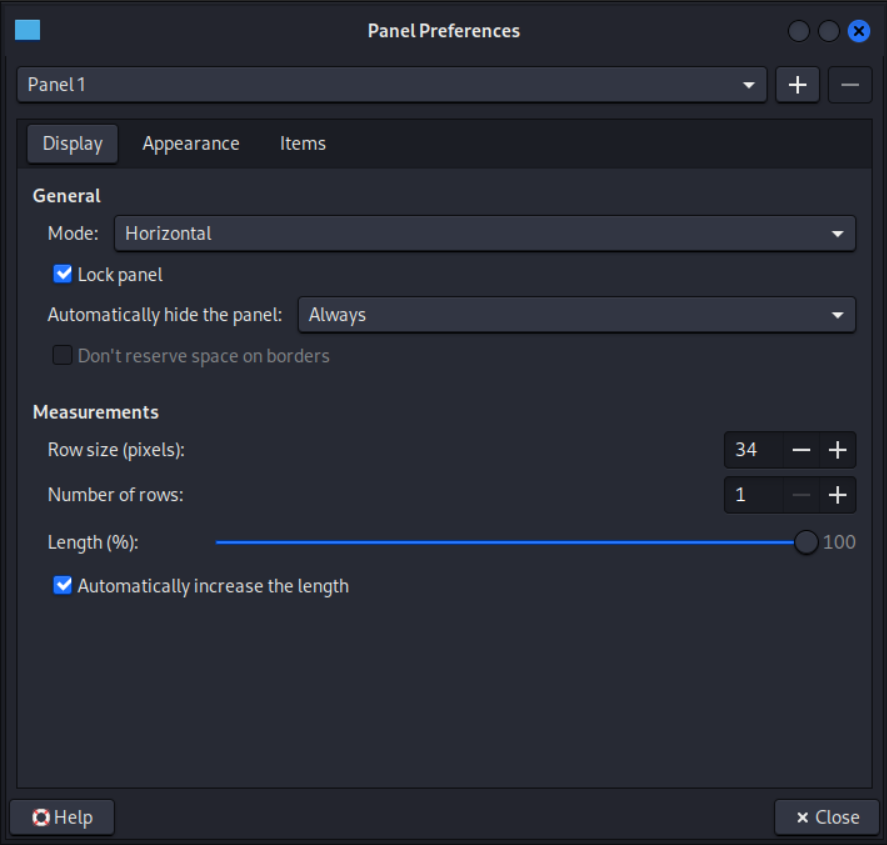Open the Automatically hide the panel dropdown

pyautogui.click(x=576, y=315)
